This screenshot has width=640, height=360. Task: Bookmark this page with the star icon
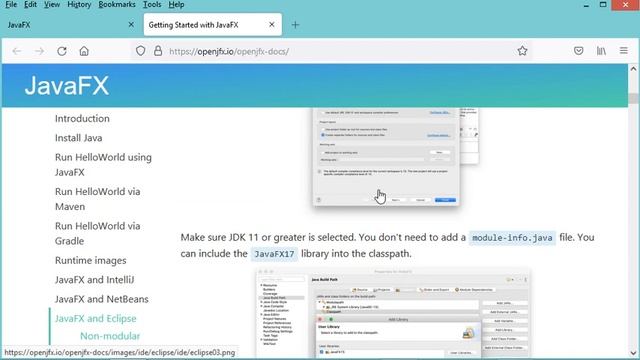click(522, 51)
